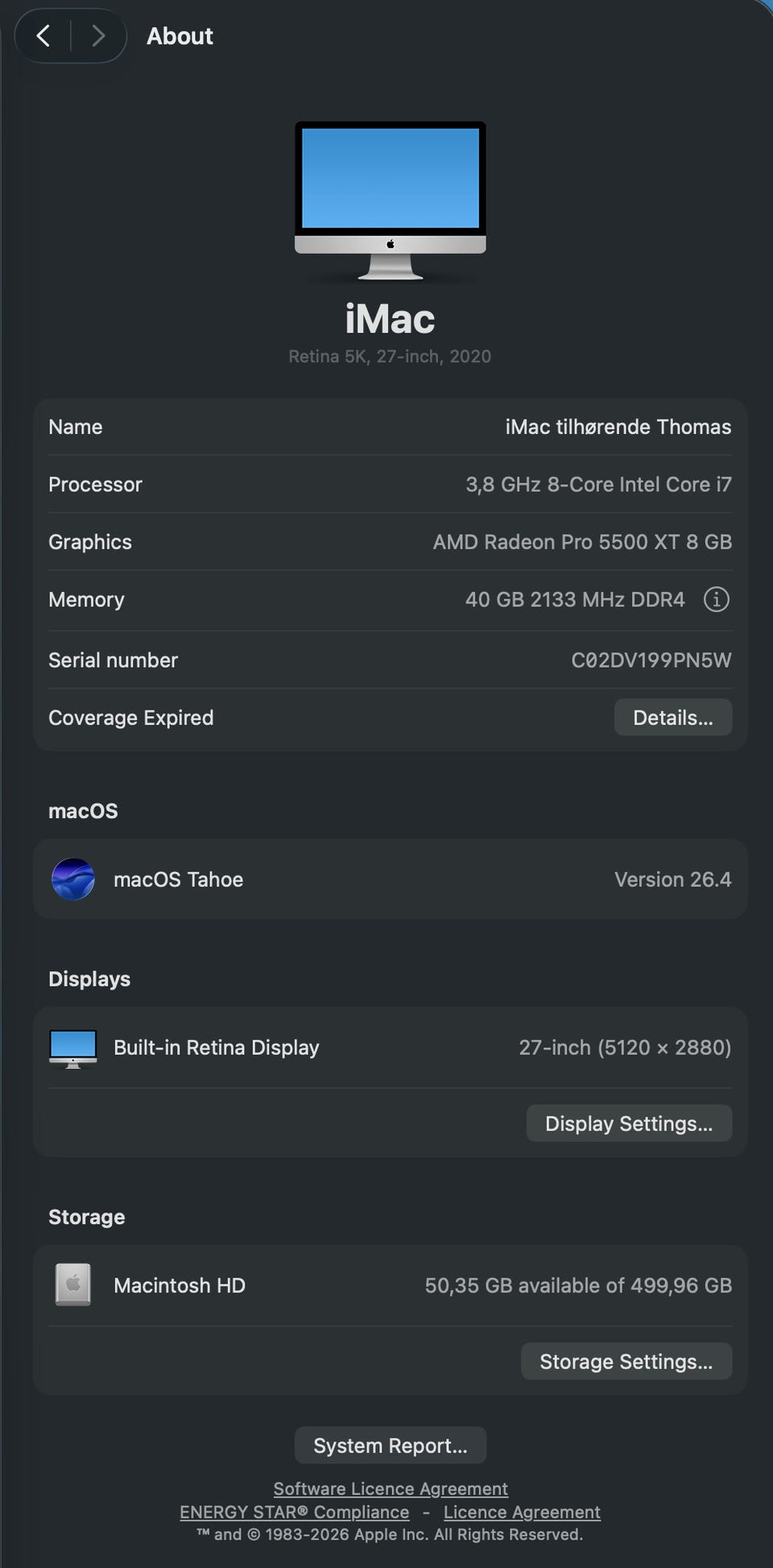773x1568 pixels.
Task: Select the serial number text
Action: click(x=651, y=660)
